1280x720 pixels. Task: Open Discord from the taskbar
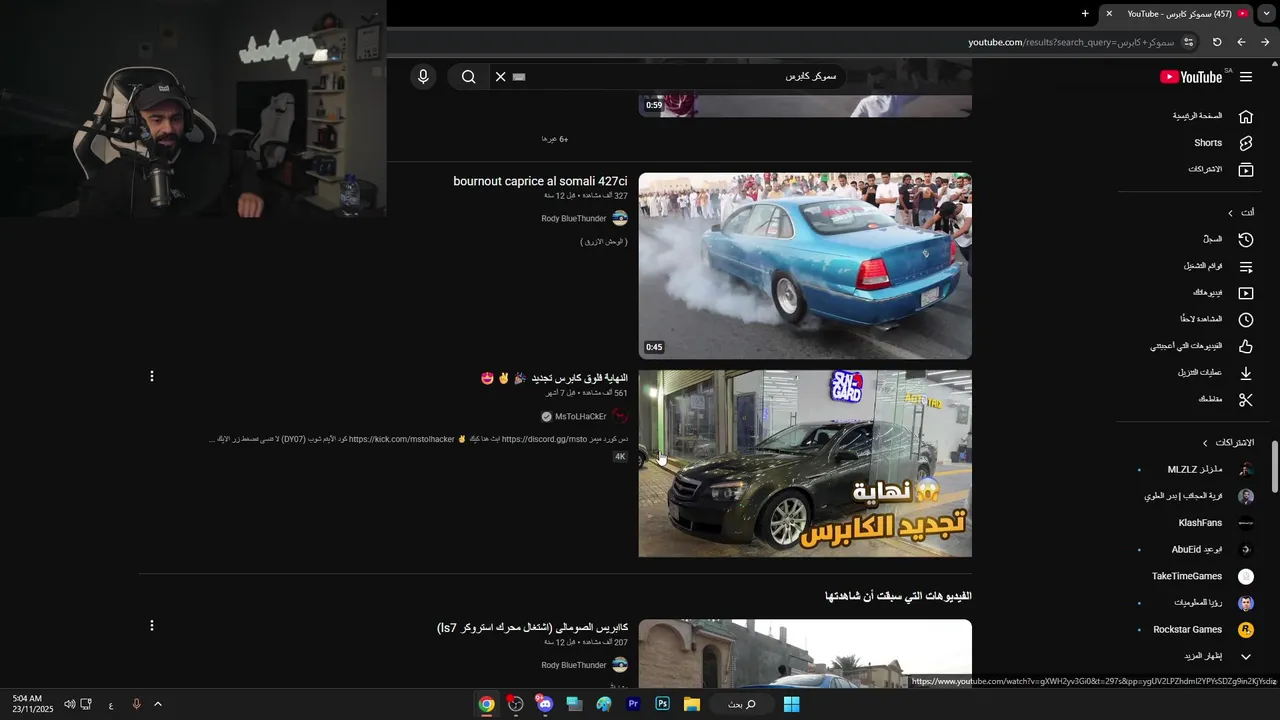click(x=544, y=704)
